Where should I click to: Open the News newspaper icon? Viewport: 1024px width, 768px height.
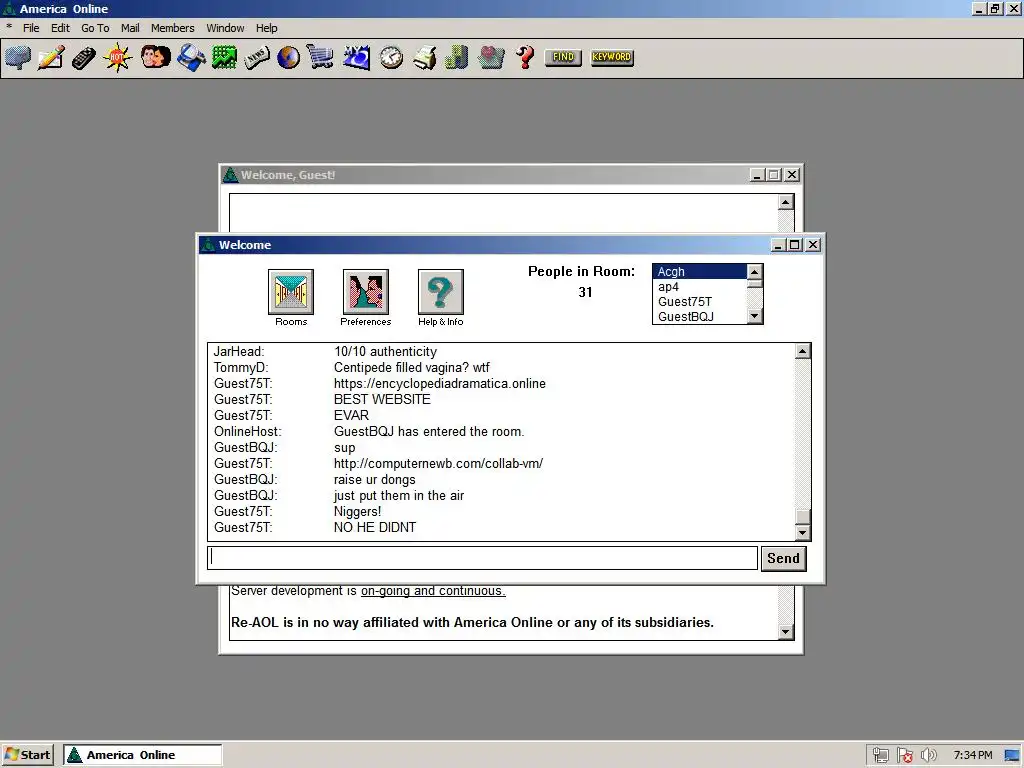pos(257,57)
